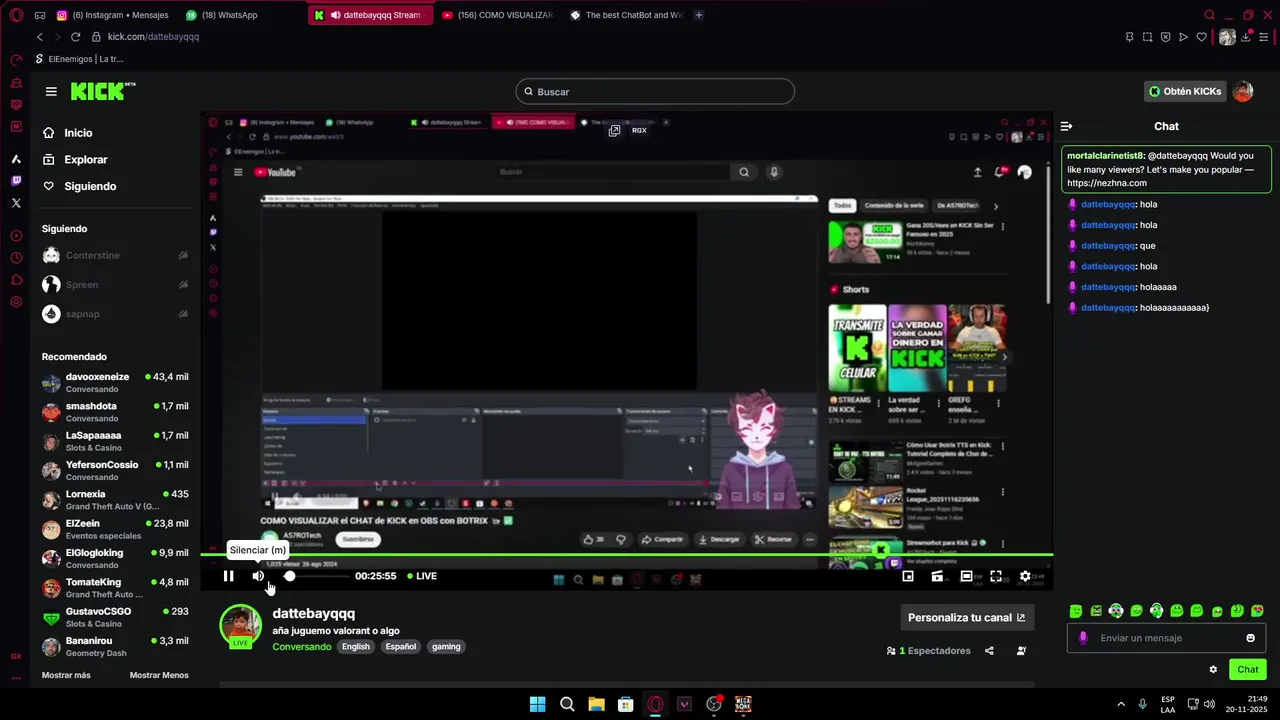
Task: Click the KICK logo
Action: coord(102,91)
